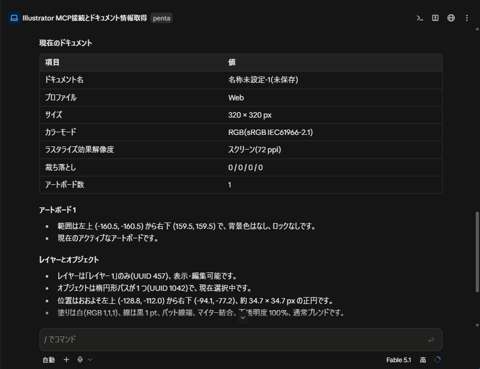Click the vertical scrollbar thumb
480x369 pixels.
(477, 252)
